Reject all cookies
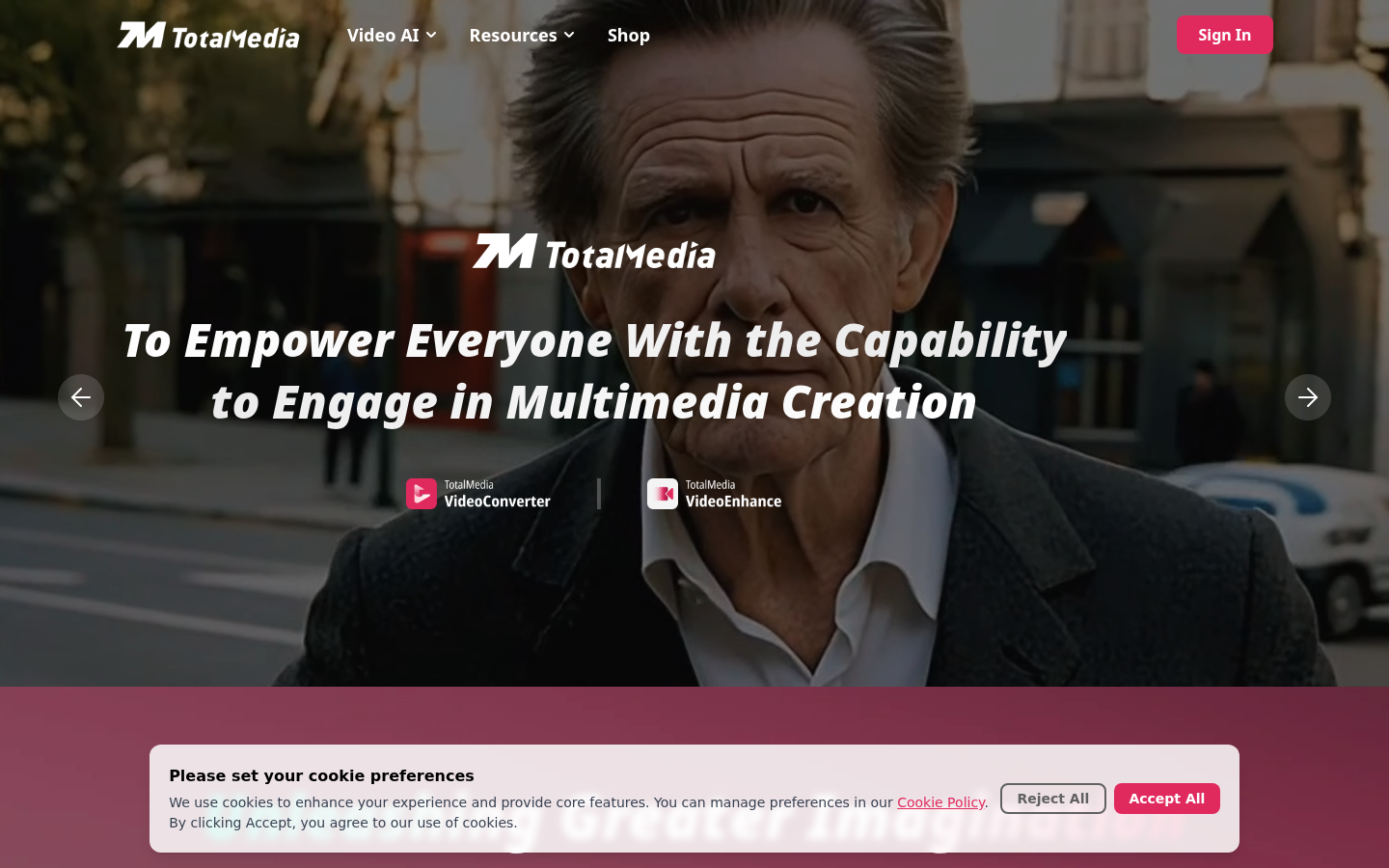1389x868 pixels. pos(1053,799)
